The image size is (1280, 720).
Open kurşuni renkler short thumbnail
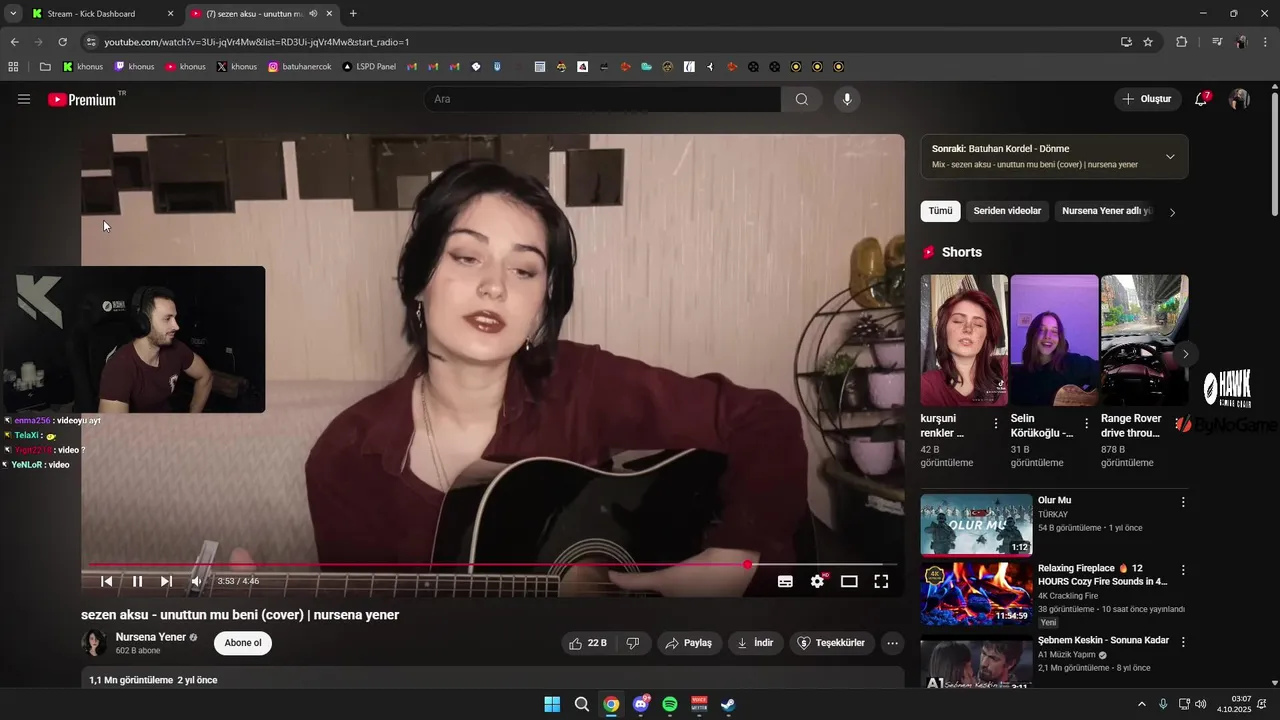click(x=964, y=340)
